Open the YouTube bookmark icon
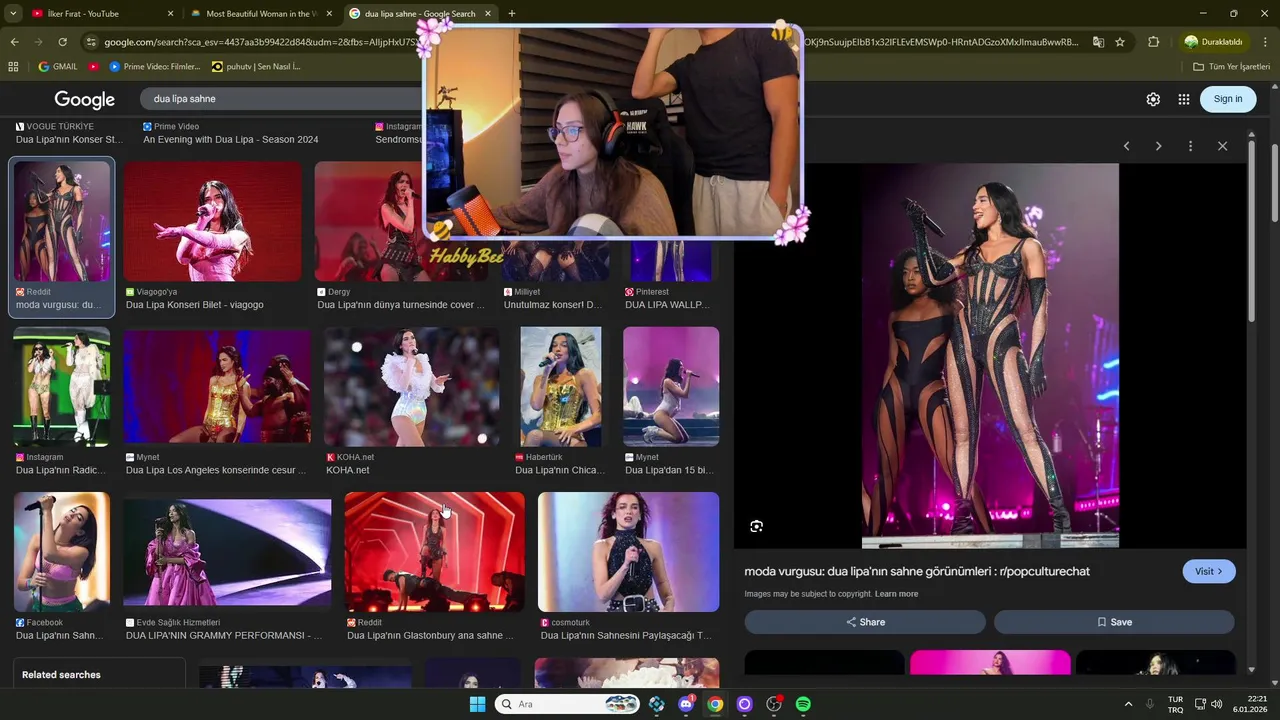This screenshot has width=1280, height=720. point(94,66)
